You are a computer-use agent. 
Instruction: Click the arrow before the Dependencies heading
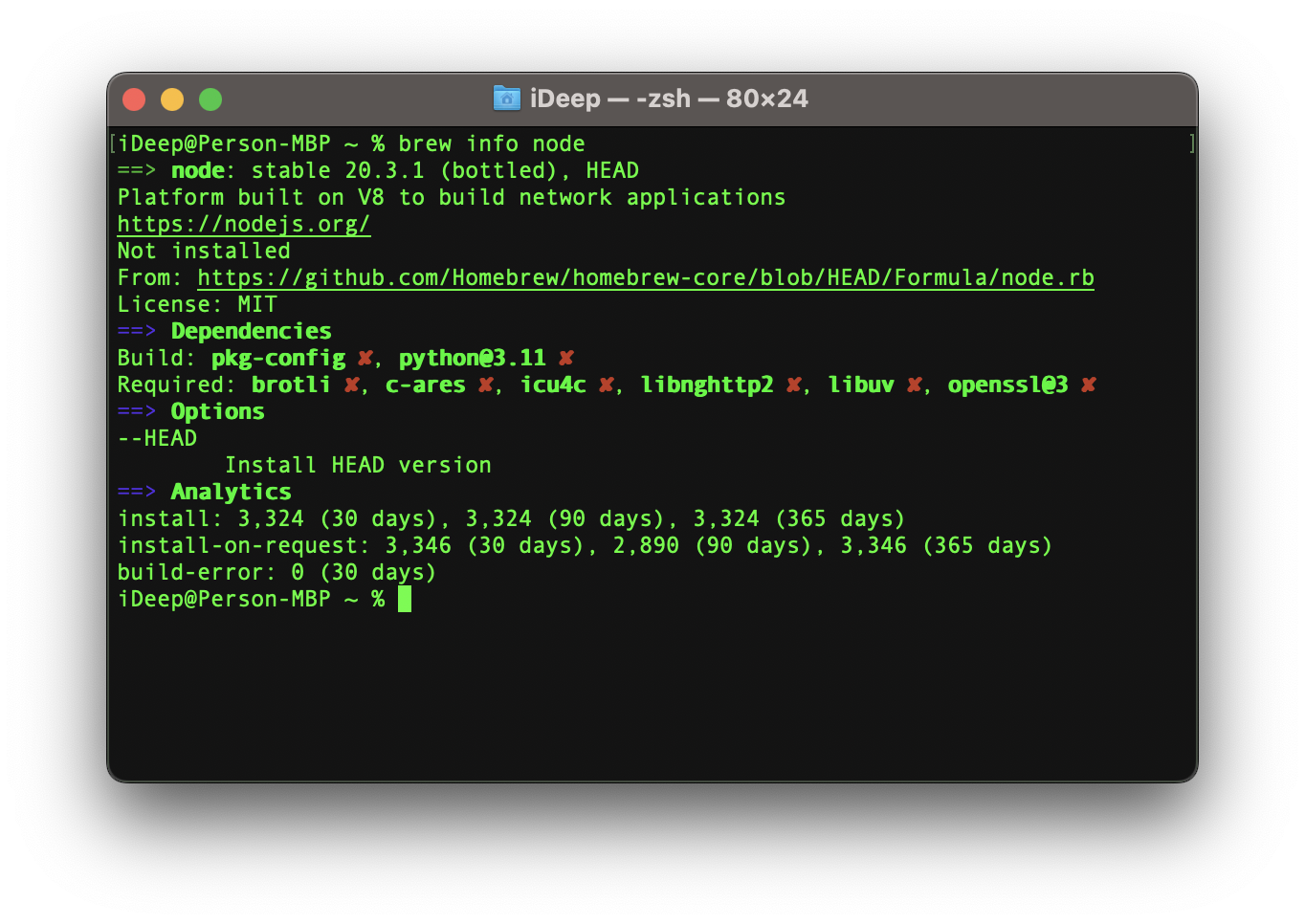coord(136,331)
